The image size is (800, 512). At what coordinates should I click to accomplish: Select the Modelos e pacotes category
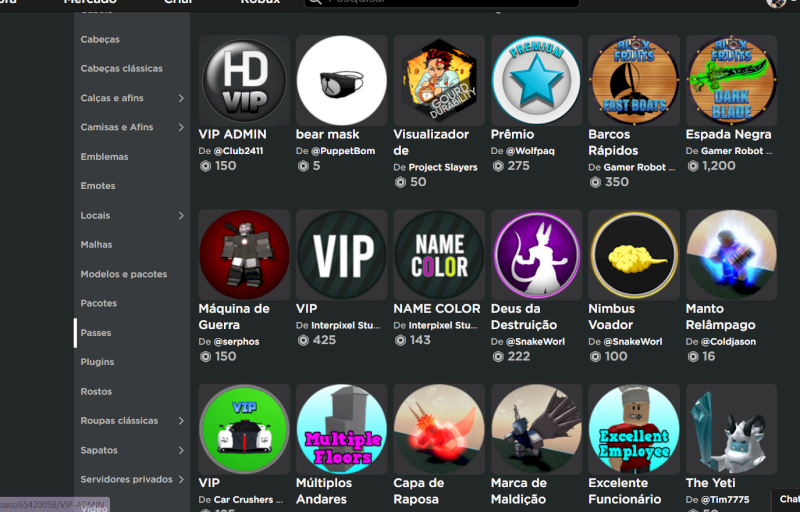123,274
